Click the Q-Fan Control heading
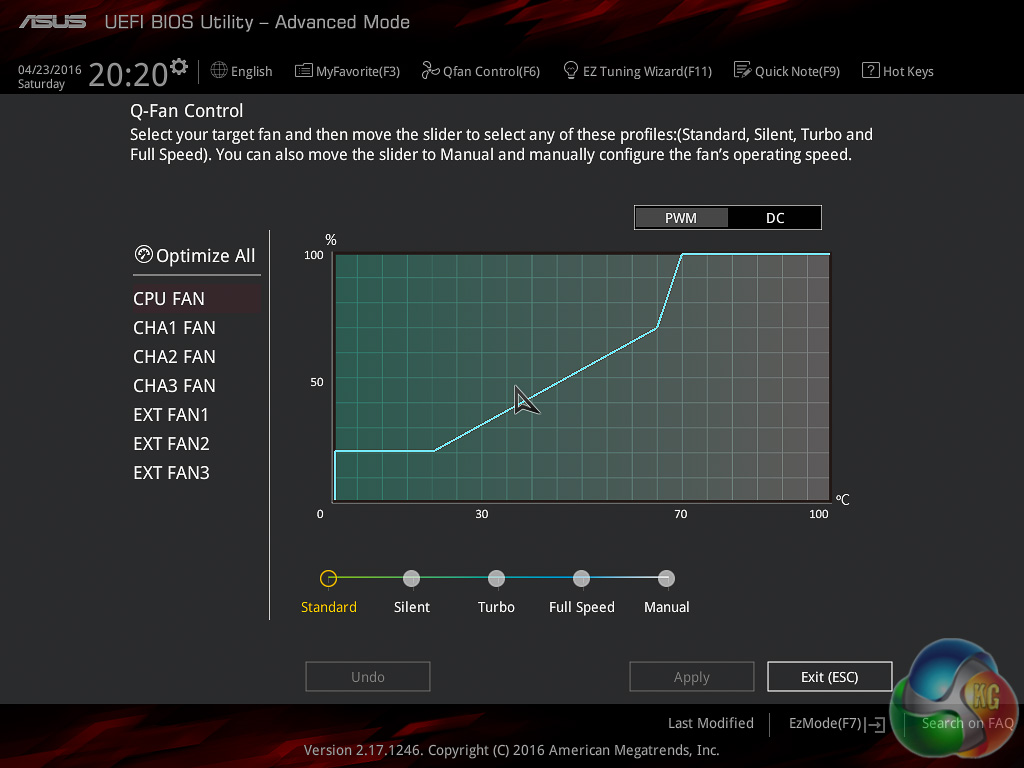The height and width of the screenshot is (768, 1024). tap(186, 110)
